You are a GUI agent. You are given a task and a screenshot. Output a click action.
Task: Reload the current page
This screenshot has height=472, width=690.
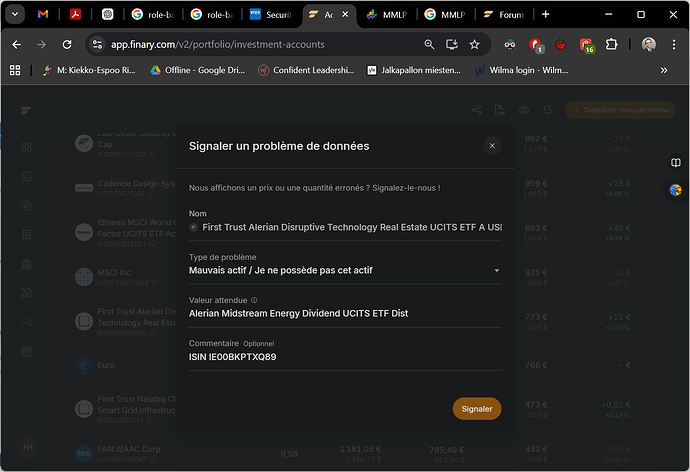pos(67,44)
